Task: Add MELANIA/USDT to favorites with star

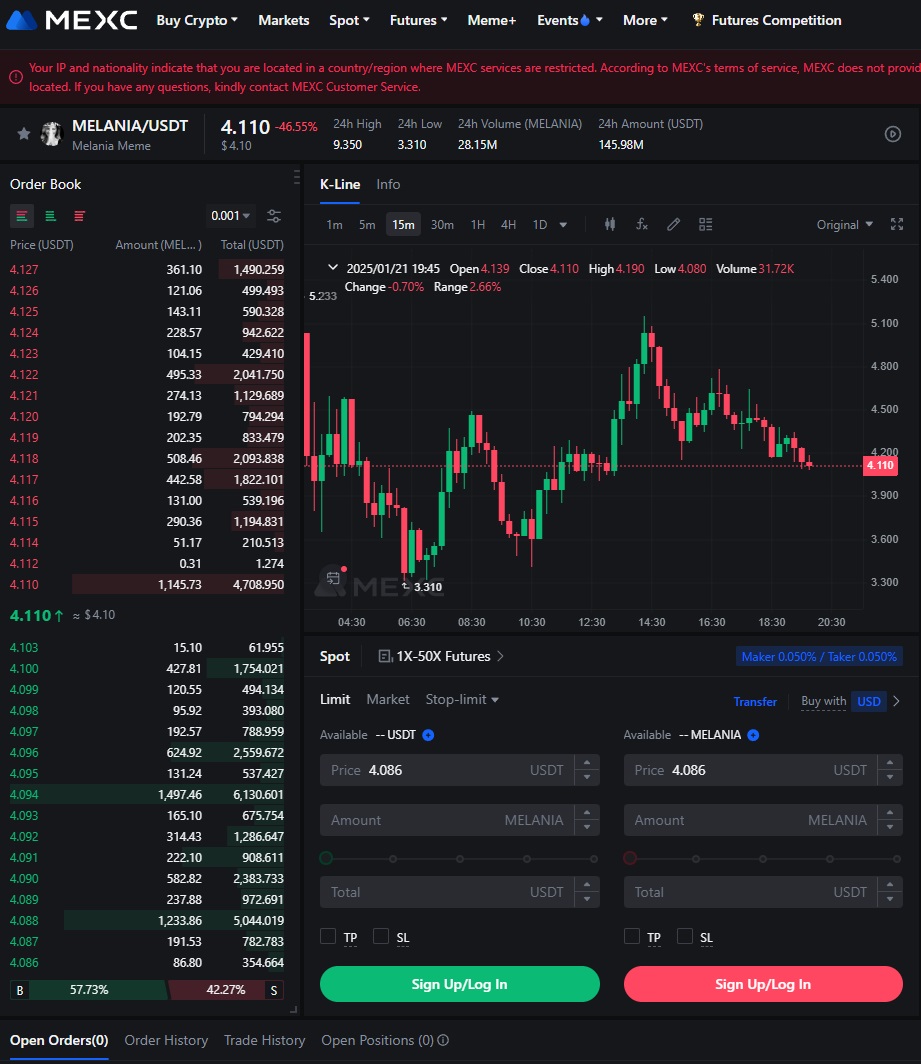Action: [x=24, y=134]
